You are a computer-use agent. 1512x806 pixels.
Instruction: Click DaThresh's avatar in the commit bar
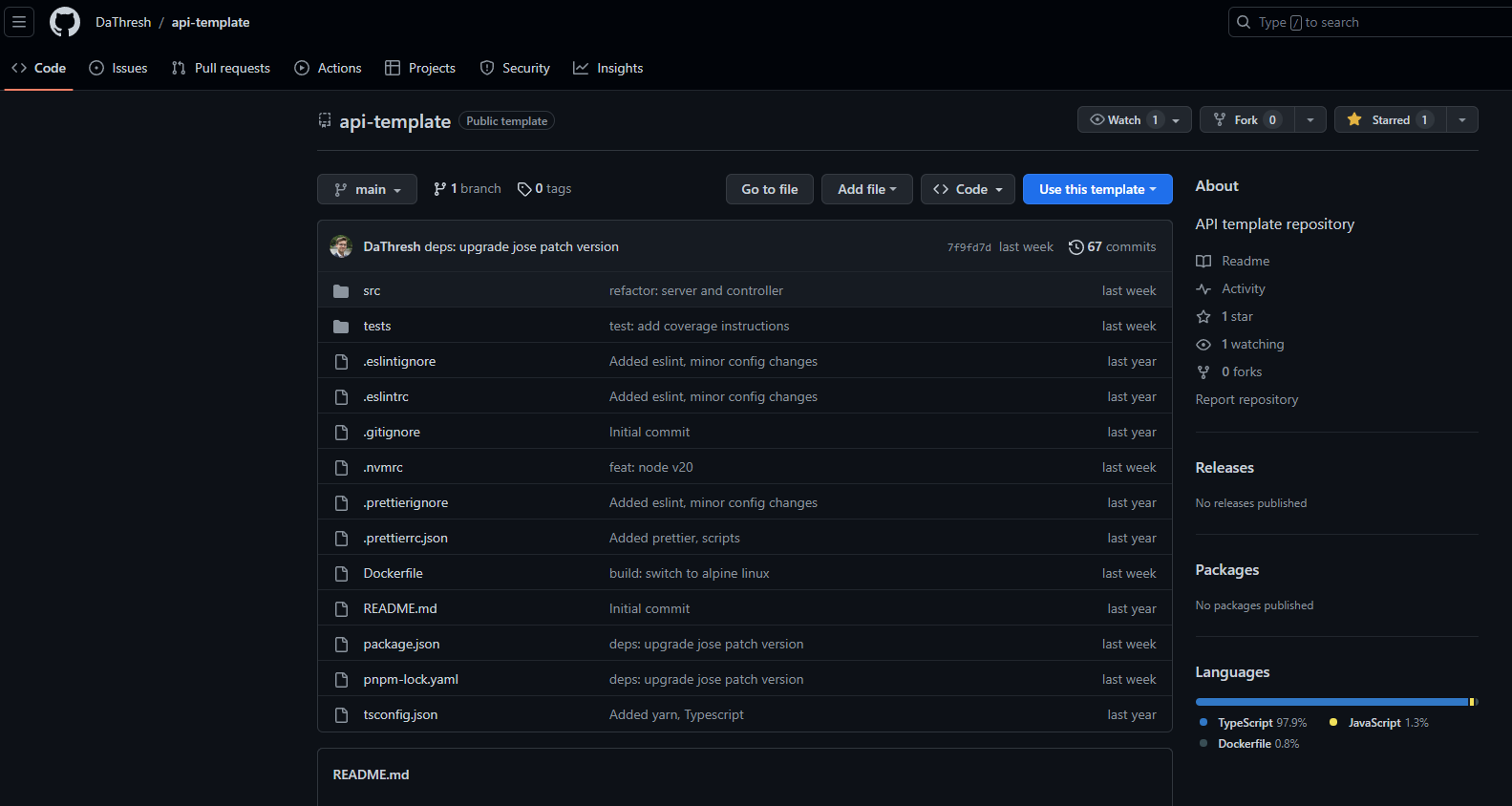click(x=341, y=247)
